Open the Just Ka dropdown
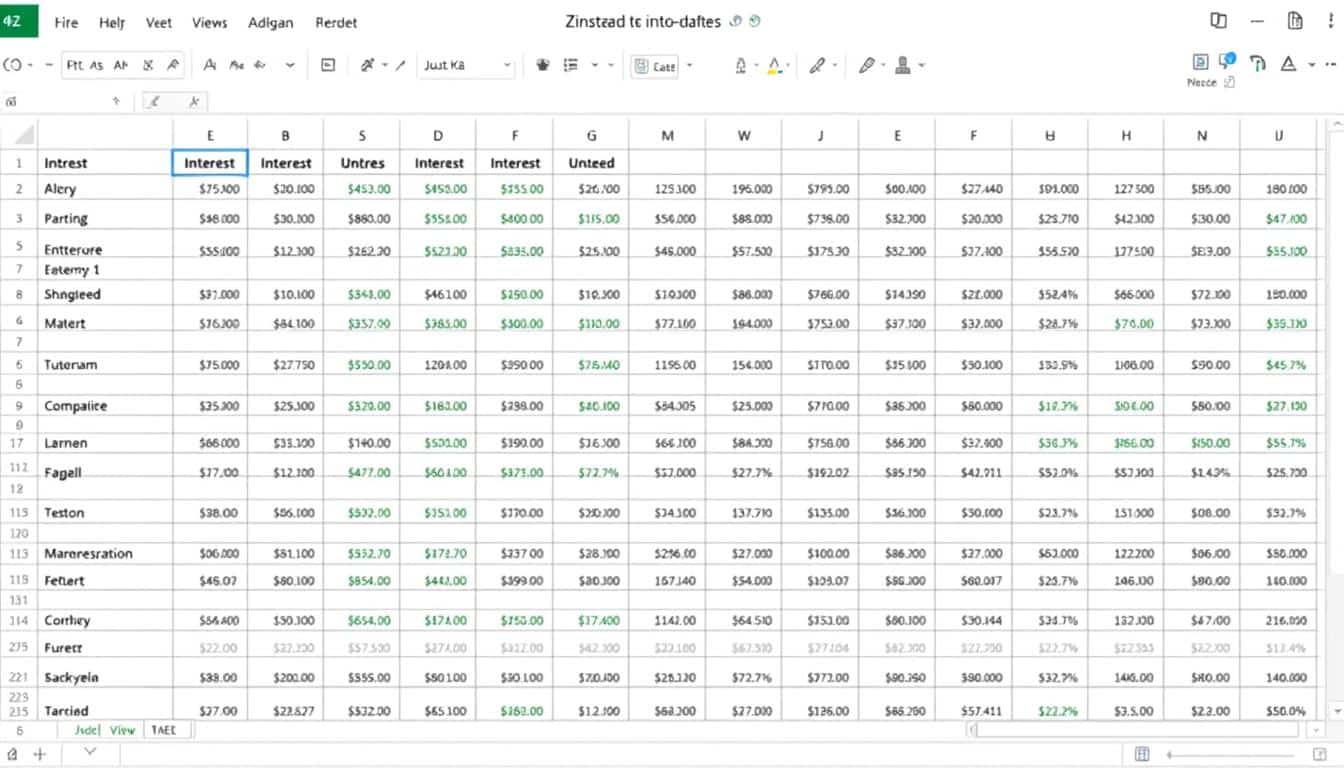 point(466,65)
